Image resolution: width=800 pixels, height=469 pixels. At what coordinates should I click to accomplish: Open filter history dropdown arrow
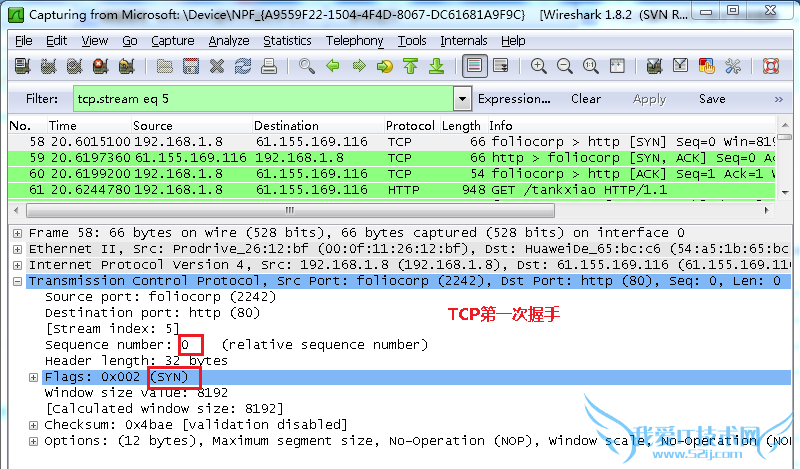(462, 99)
